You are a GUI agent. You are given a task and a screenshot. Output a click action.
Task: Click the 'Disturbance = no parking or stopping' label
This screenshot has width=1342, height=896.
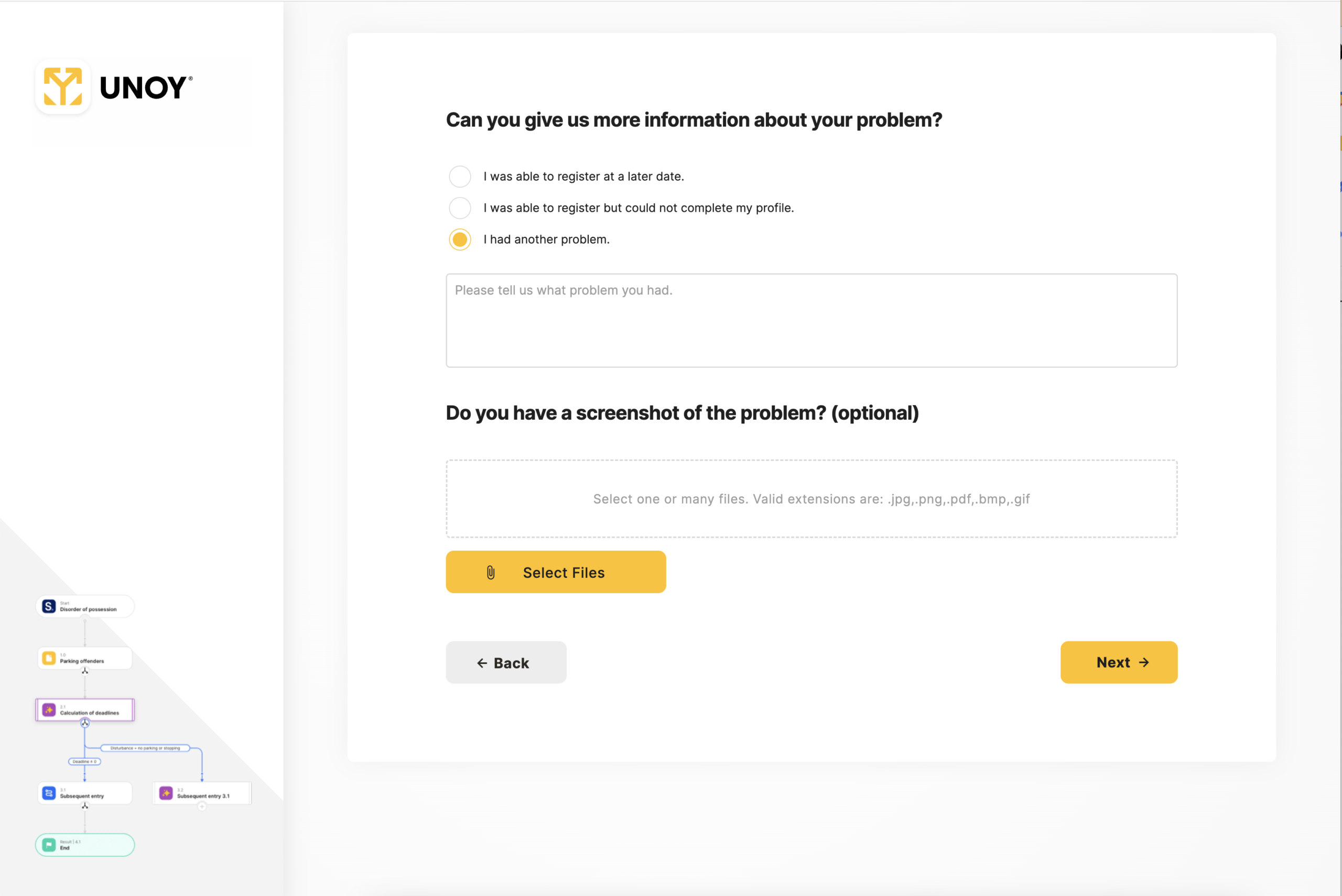[x=145, y=748]
